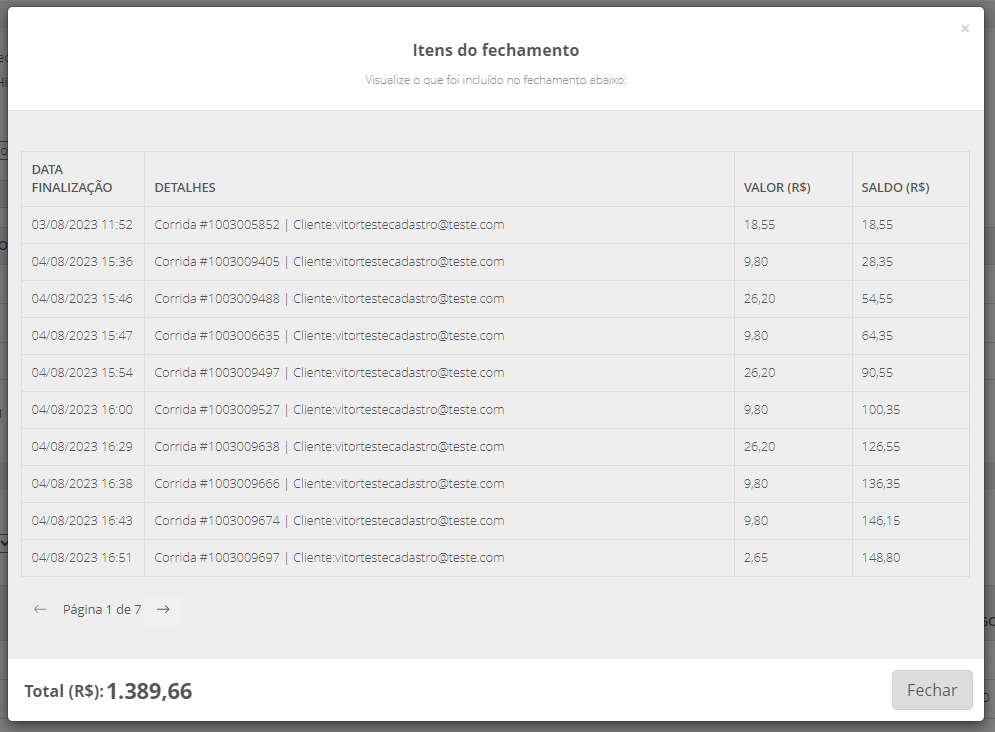This screenshot has height=732, width=995.
Task: Click date 04/08/2023 16:00
Action: 82,410
